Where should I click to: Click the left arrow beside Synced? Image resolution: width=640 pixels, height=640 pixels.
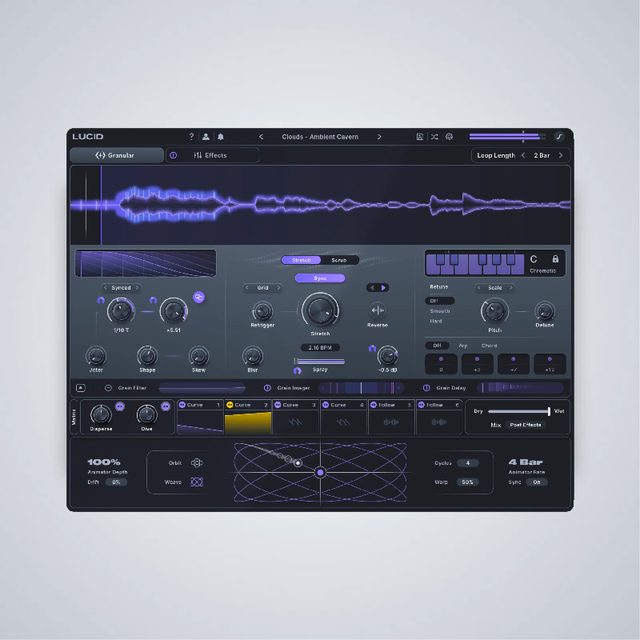[x=105, y=288]
